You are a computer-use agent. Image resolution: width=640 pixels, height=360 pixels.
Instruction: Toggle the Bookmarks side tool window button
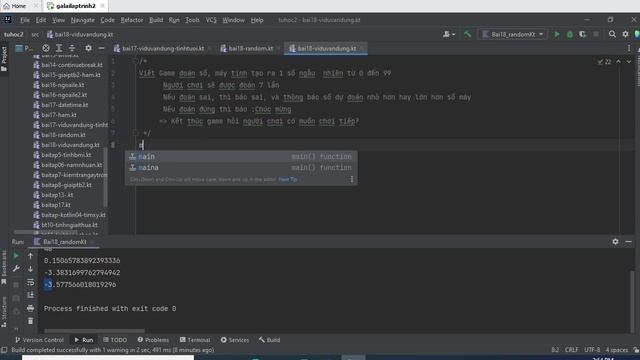pos(4,267)
